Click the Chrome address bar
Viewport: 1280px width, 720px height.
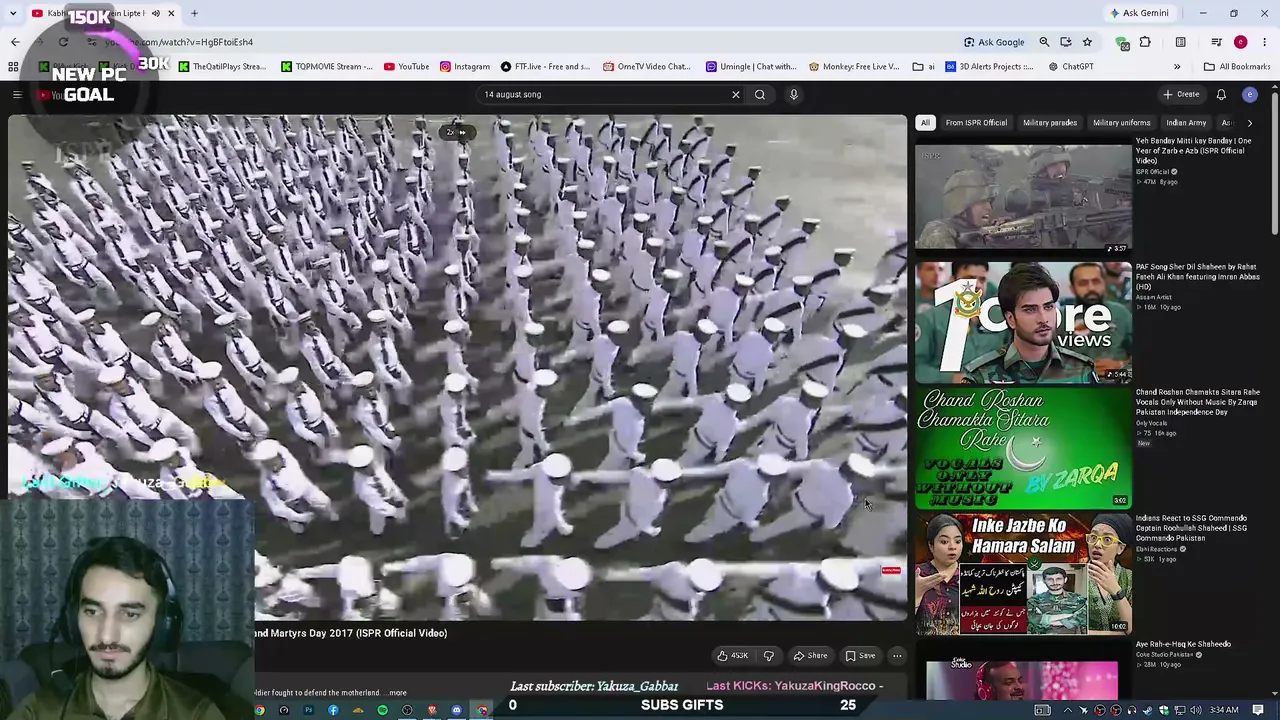[x=520, y=42]
